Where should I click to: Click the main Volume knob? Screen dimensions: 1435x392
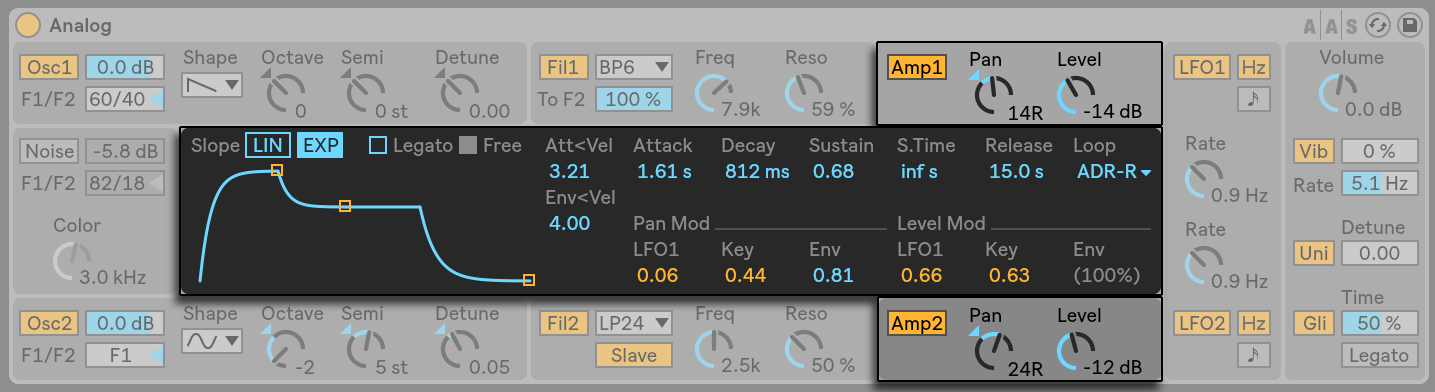[x=1339, y=92]
